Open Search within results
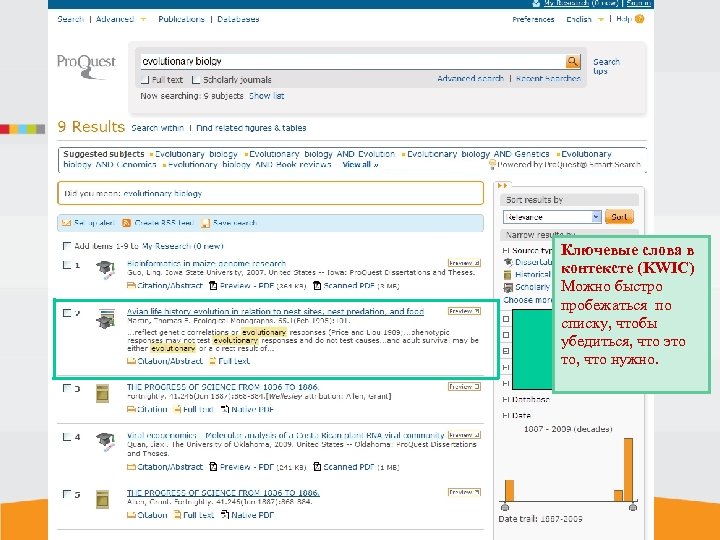This screenshot has height=540, width=720. (x=158, y=128)
